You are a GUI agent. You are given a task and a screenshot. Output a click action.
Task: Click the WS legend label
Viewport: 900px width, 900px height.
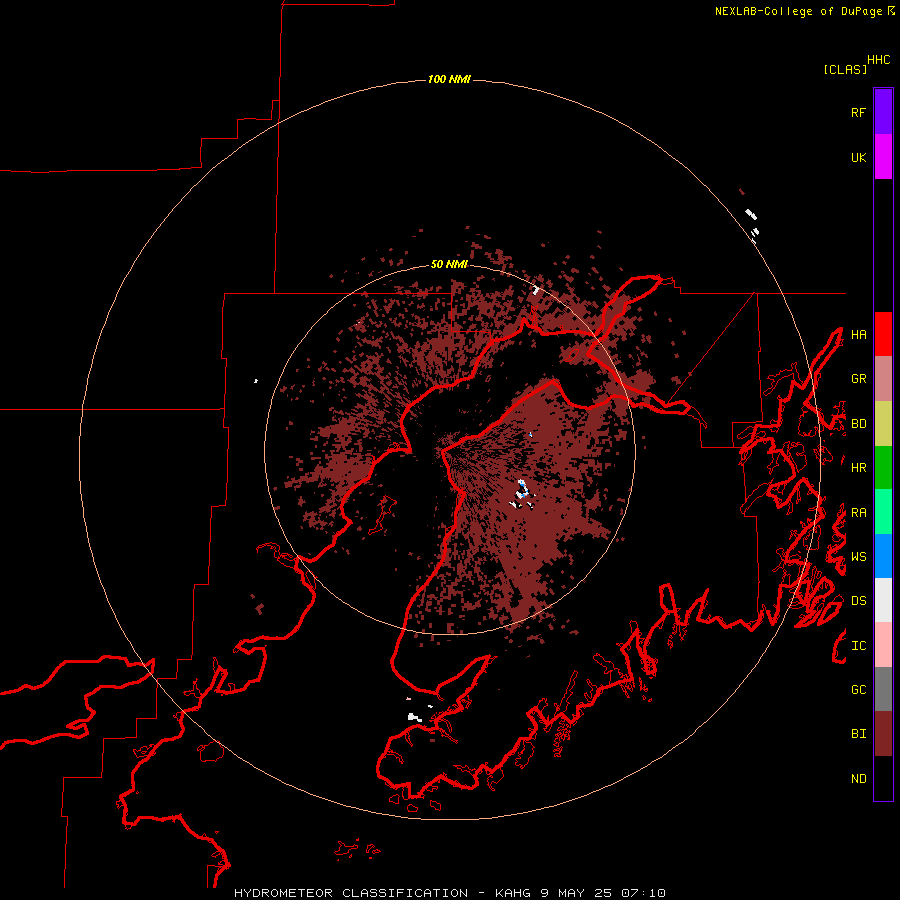pos(858,557)
